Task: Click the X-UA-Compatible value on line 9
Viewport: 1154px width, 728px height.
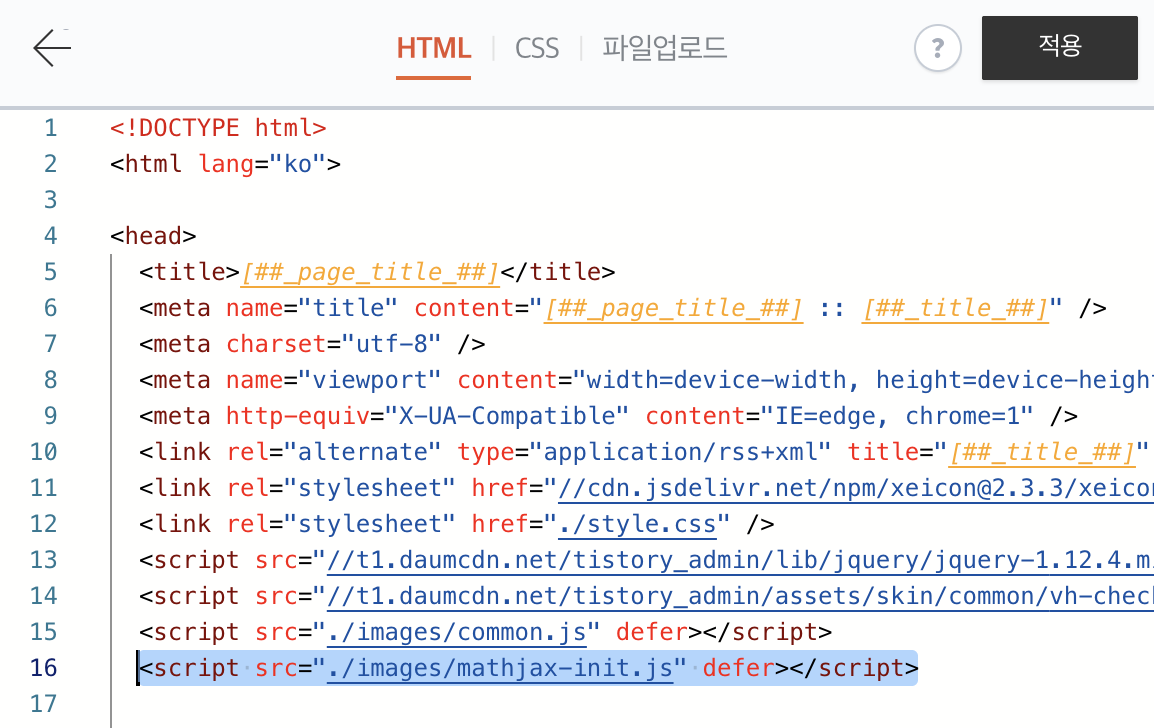Action: 507,417
